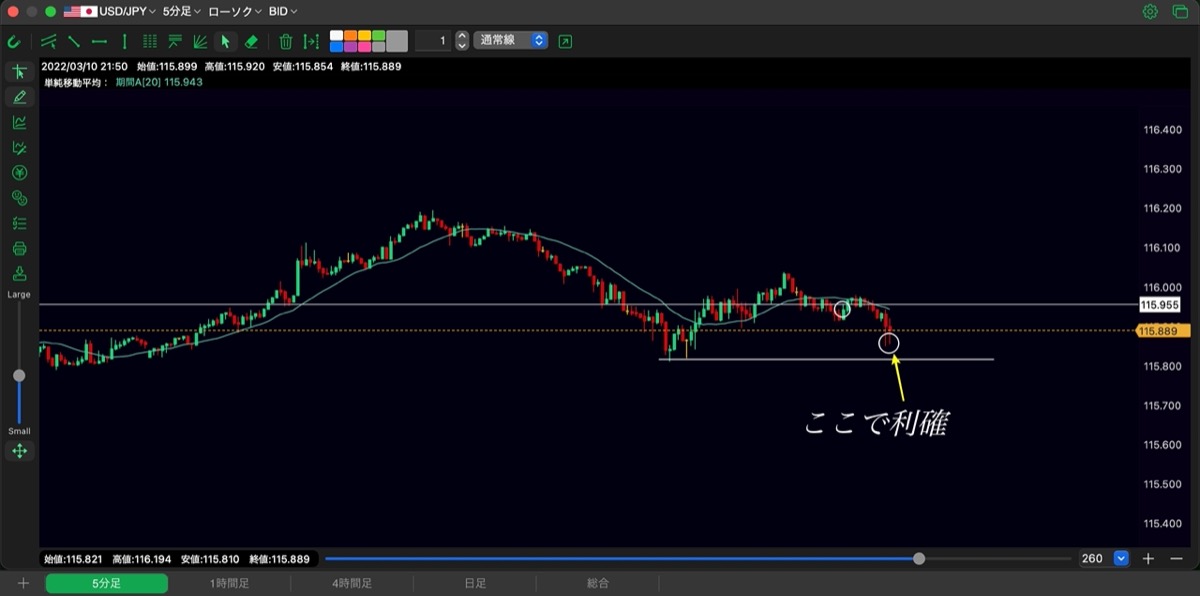Switch to the 1時間足 tab
The width and height of the screenshot is (1200, 596).
coord(229,583)
